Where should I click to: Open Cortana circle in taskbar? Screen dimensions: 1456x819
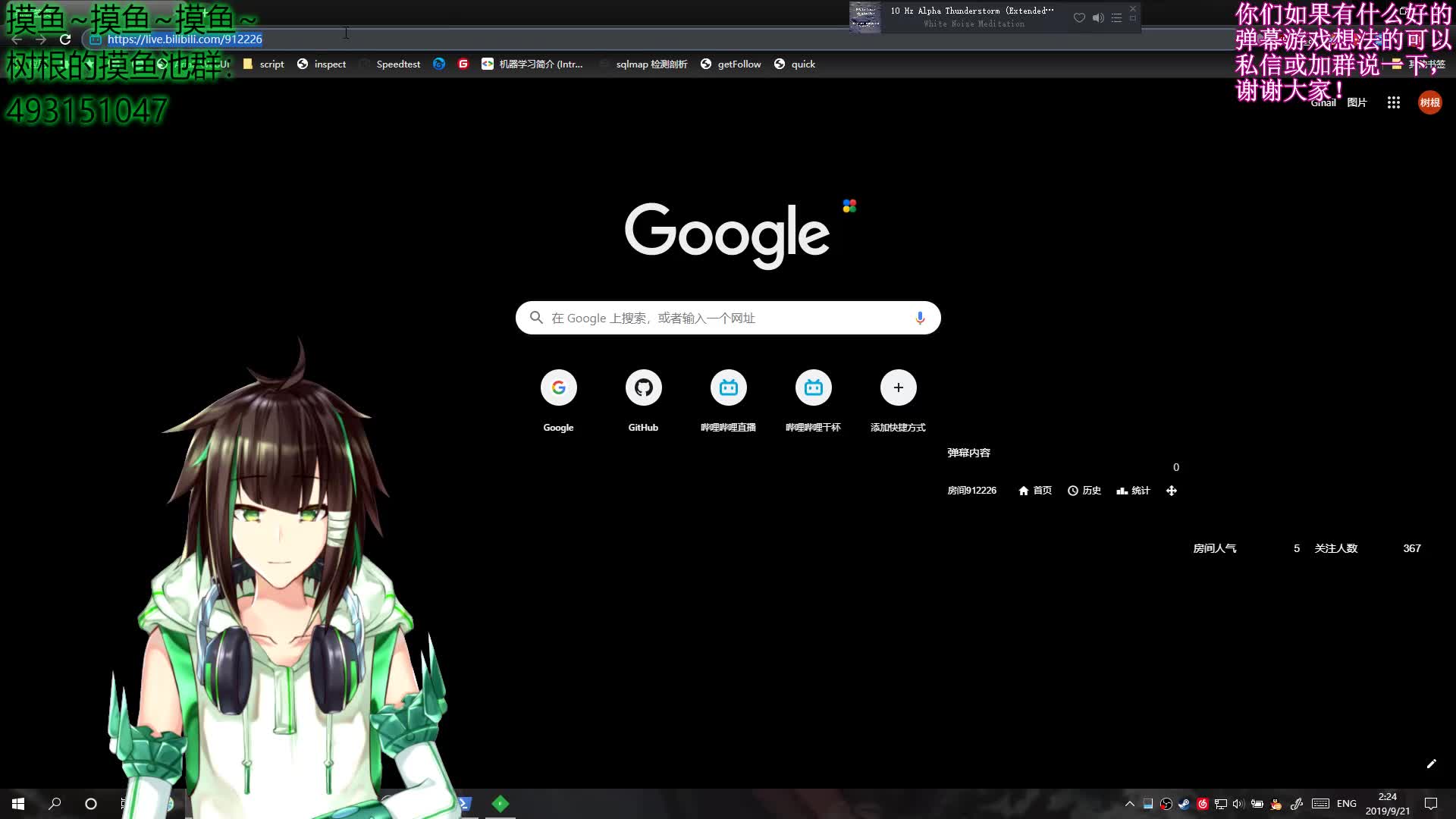(91, 804)
